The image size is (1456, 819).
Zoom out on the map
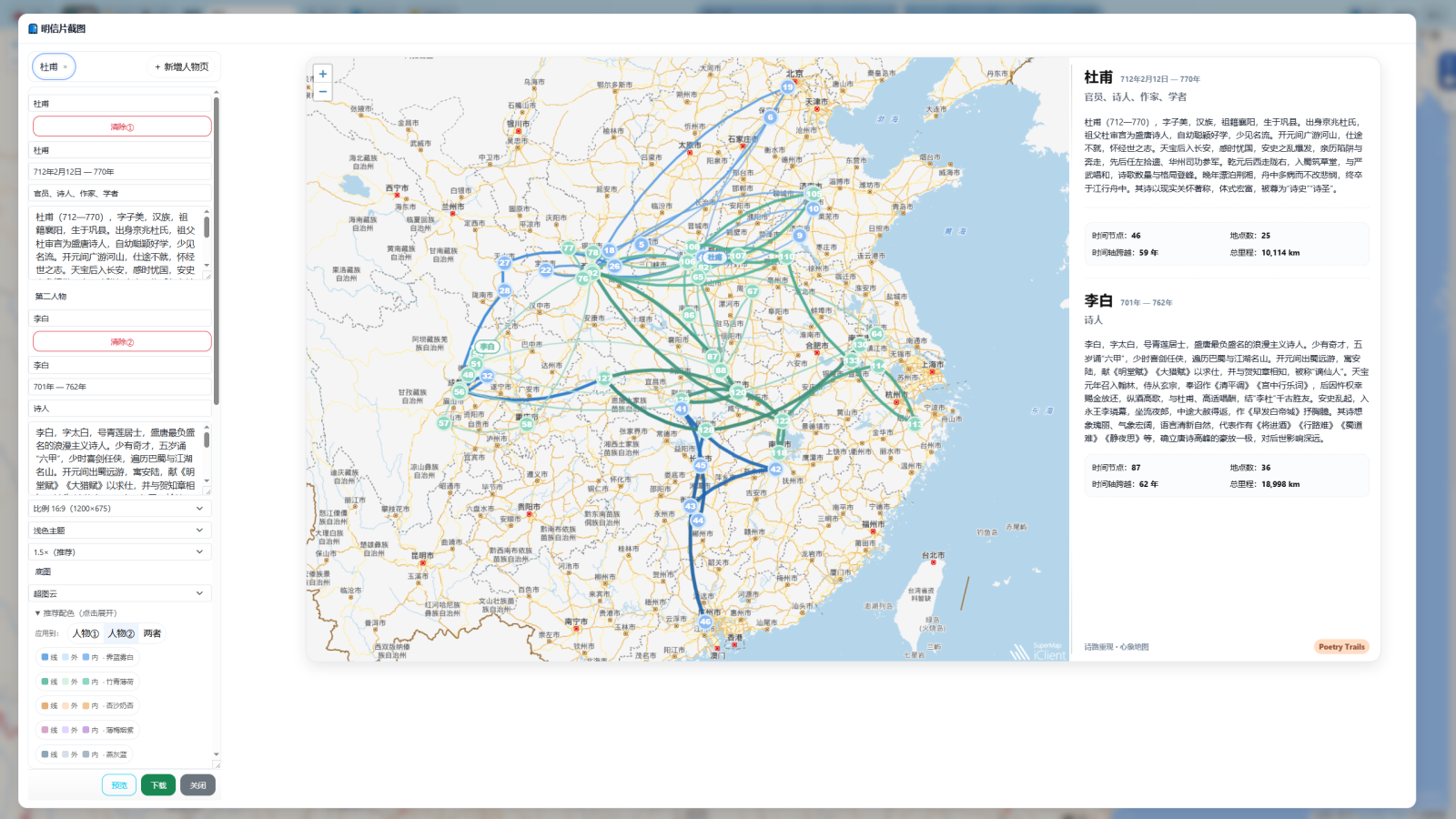coord(322,92)
